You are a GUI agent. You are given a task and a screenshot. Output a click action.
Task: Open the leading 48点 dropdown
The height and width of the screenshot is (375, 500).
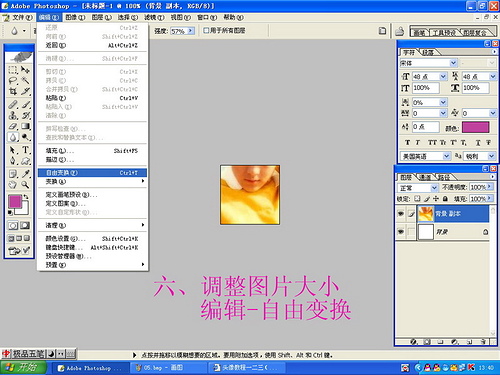[493, 77]
